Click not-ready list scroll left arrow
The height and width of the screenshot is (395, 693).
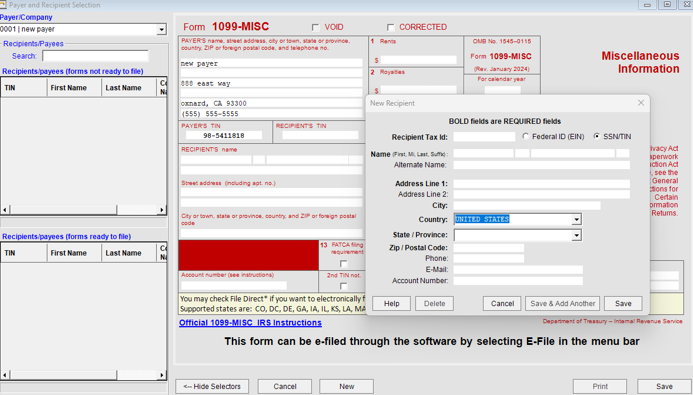[5, 210]
